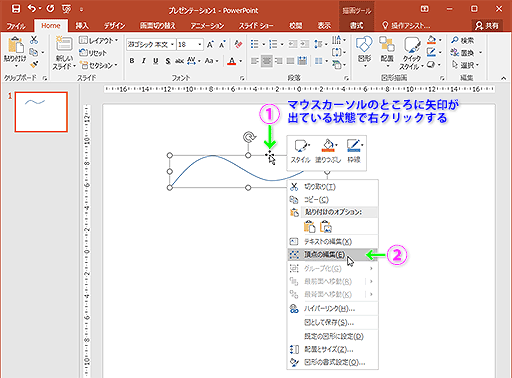Click the Increase Font Size icon

pos(210,44)
